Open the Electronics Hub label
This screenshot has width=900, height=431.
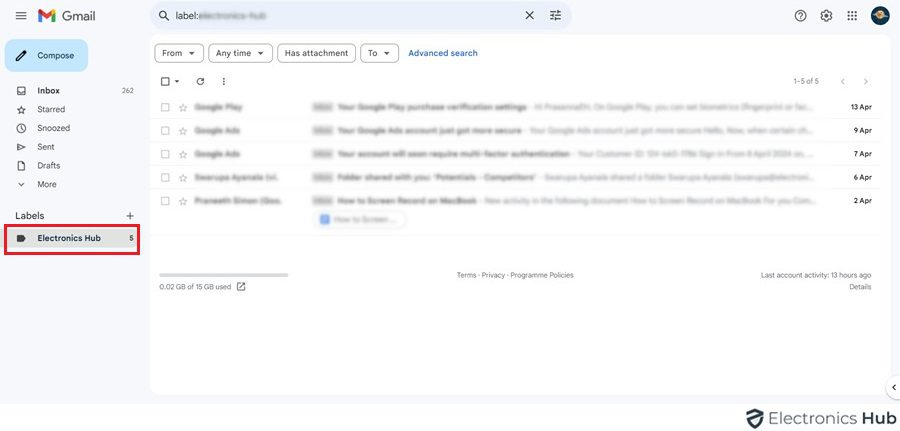coord(69,238)
